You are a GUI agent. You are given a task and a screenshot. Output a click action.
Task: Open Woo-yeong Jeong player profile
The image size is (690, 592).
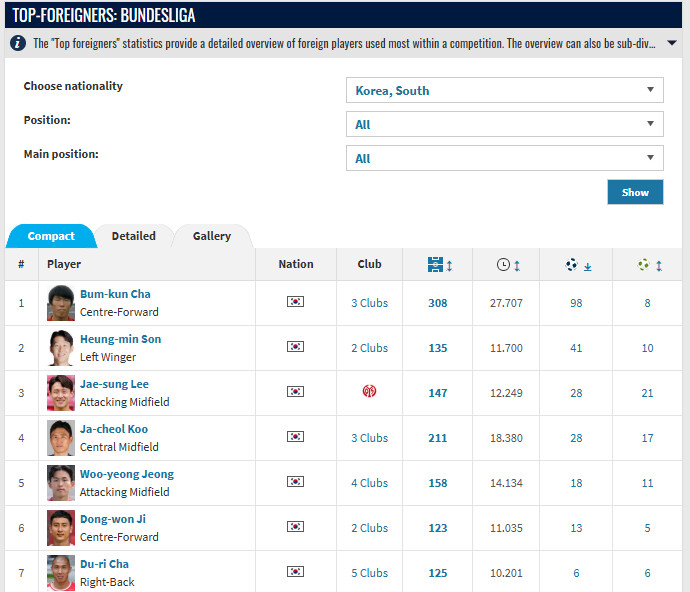tap(127, 474)
